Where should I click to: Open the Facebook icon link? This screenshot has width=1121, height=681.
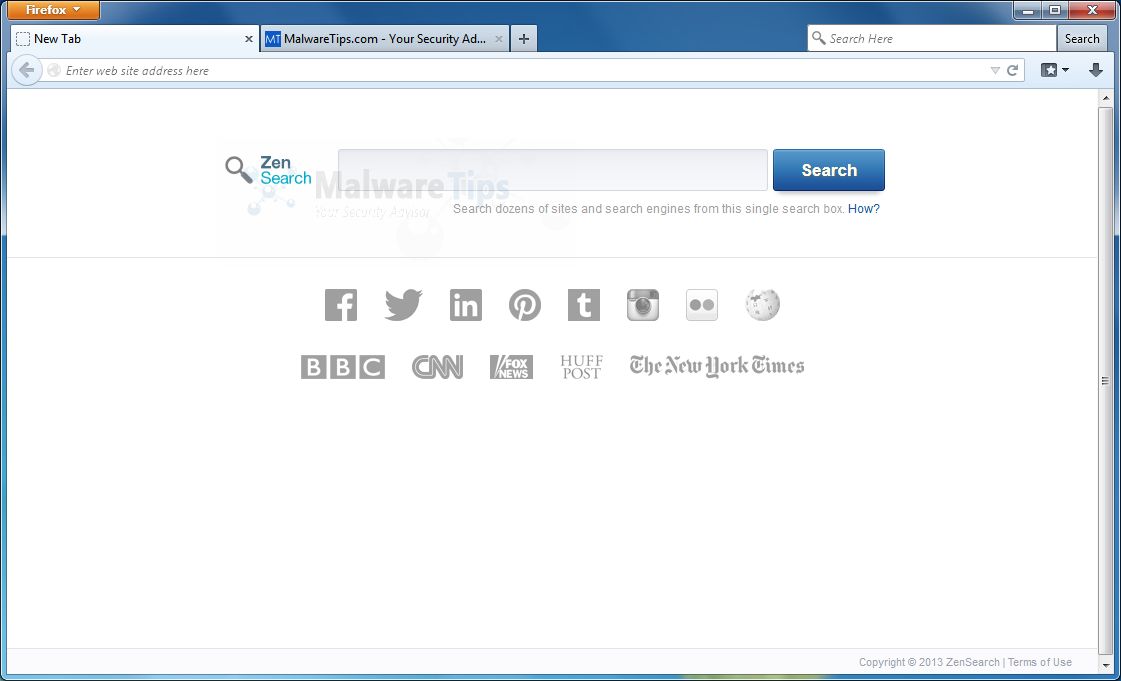(341, 305)
